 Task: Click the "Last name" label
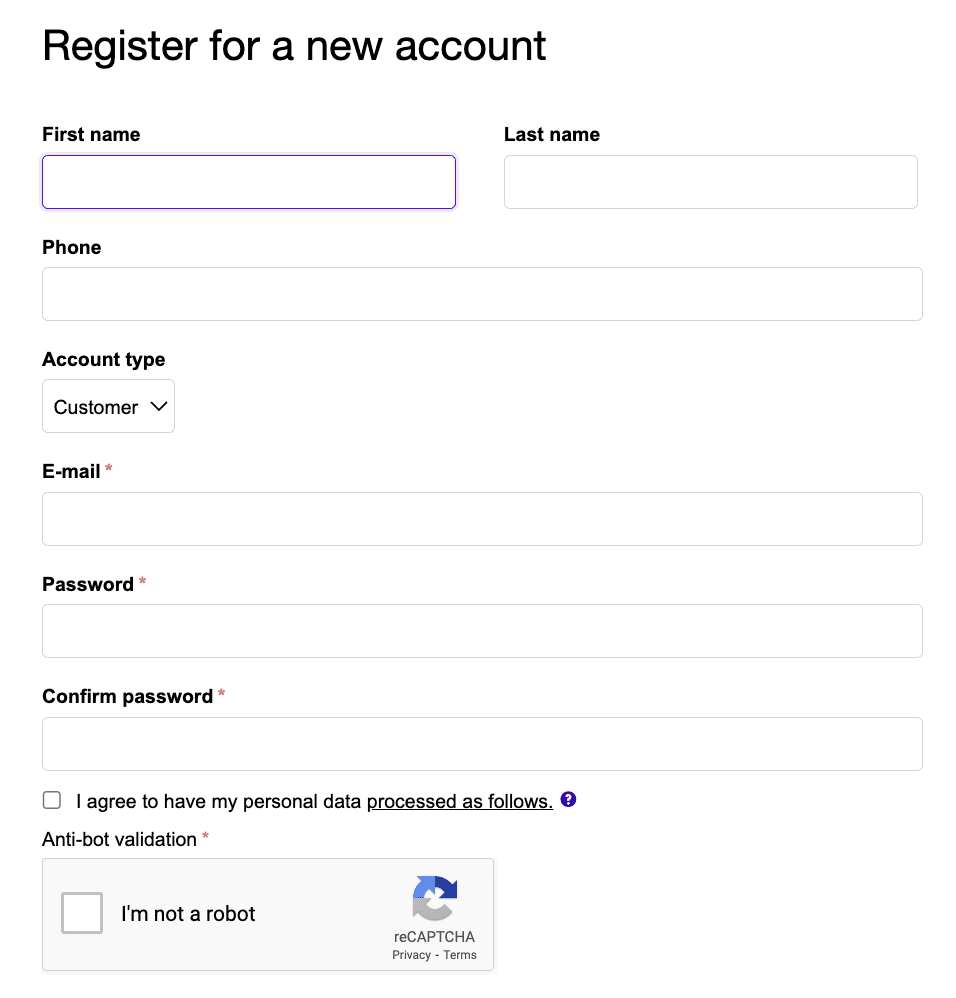[552, 135]
